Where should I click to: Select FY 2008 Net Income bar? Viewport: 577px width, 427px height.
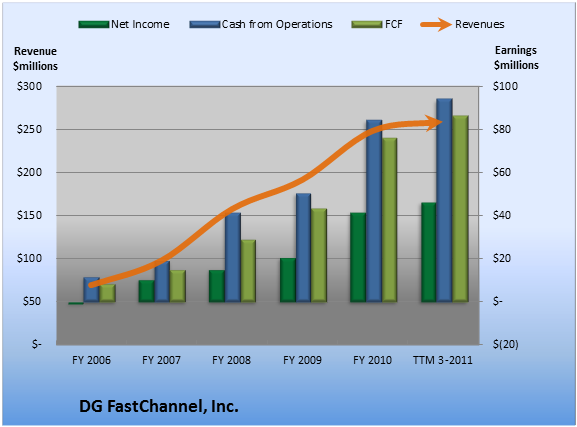(x=217, y=286)
